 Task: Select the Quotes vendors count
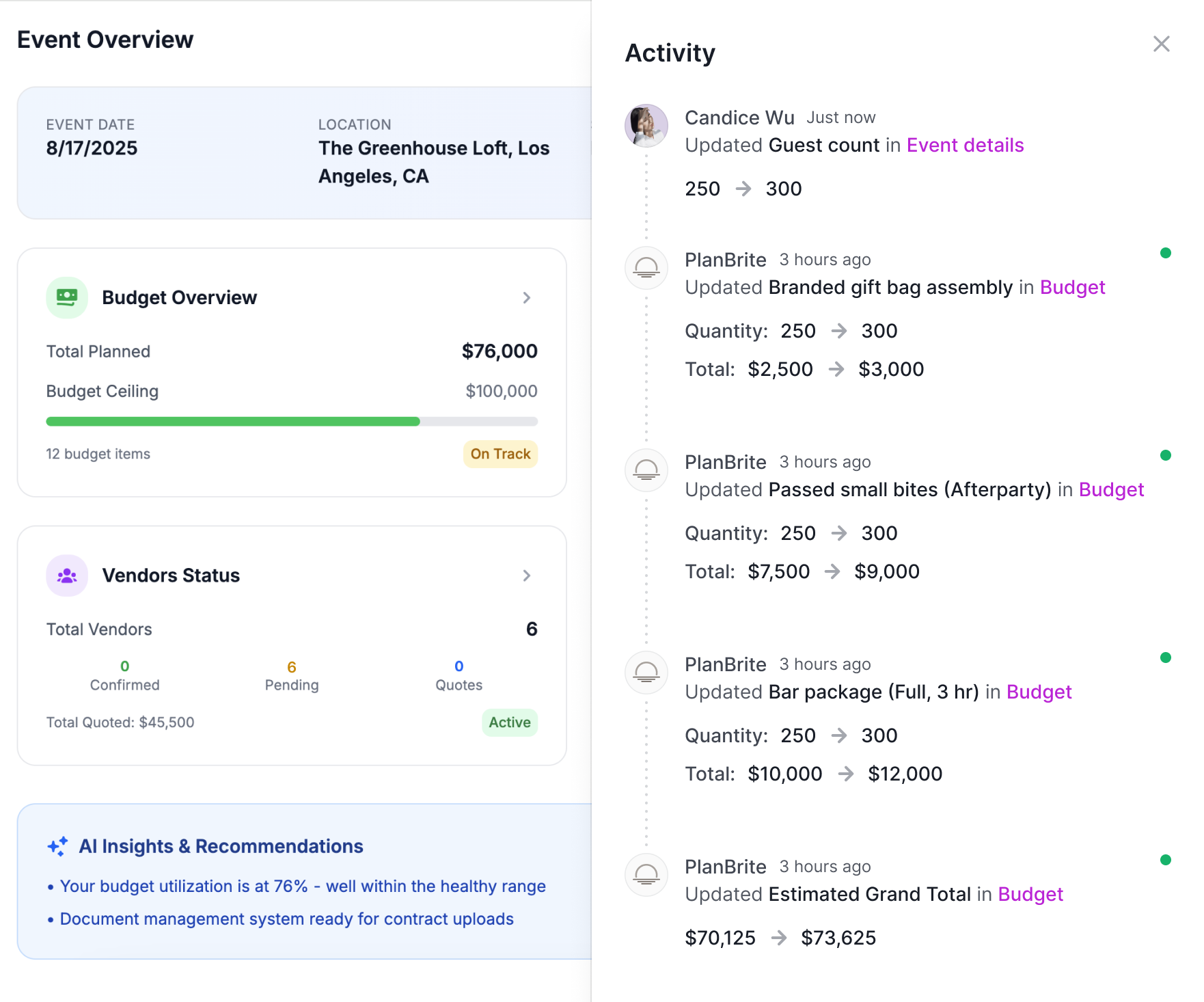[459, 667]
